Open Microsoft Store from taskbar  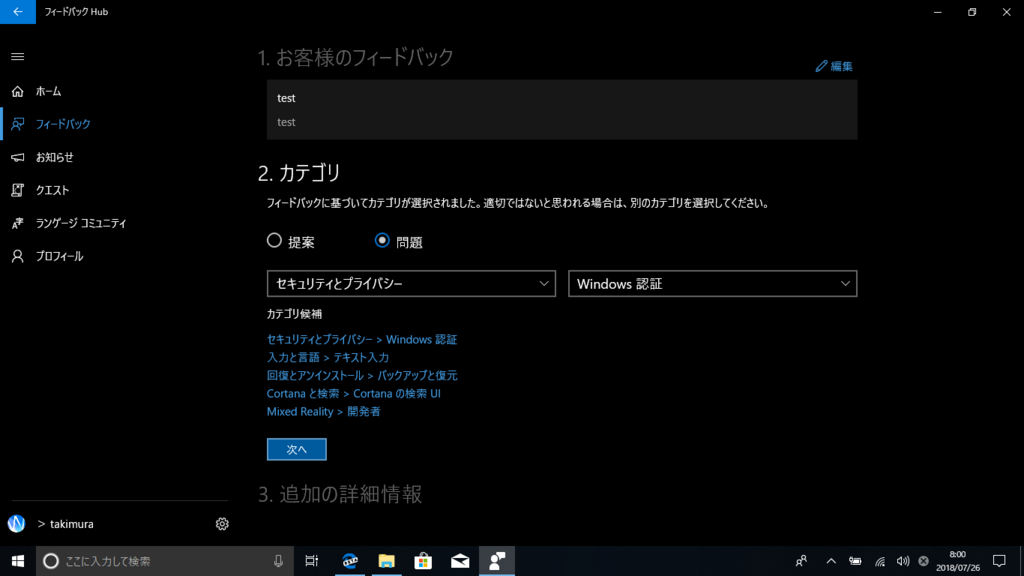click(x=423, y=561)
